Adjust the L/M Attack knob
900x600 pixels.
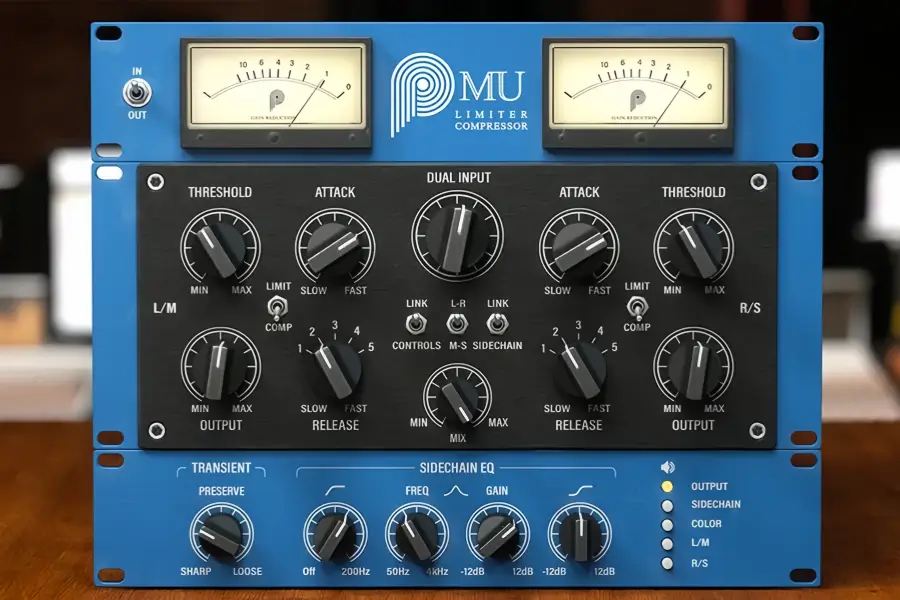pyautogui.click(x=335, y=247)
